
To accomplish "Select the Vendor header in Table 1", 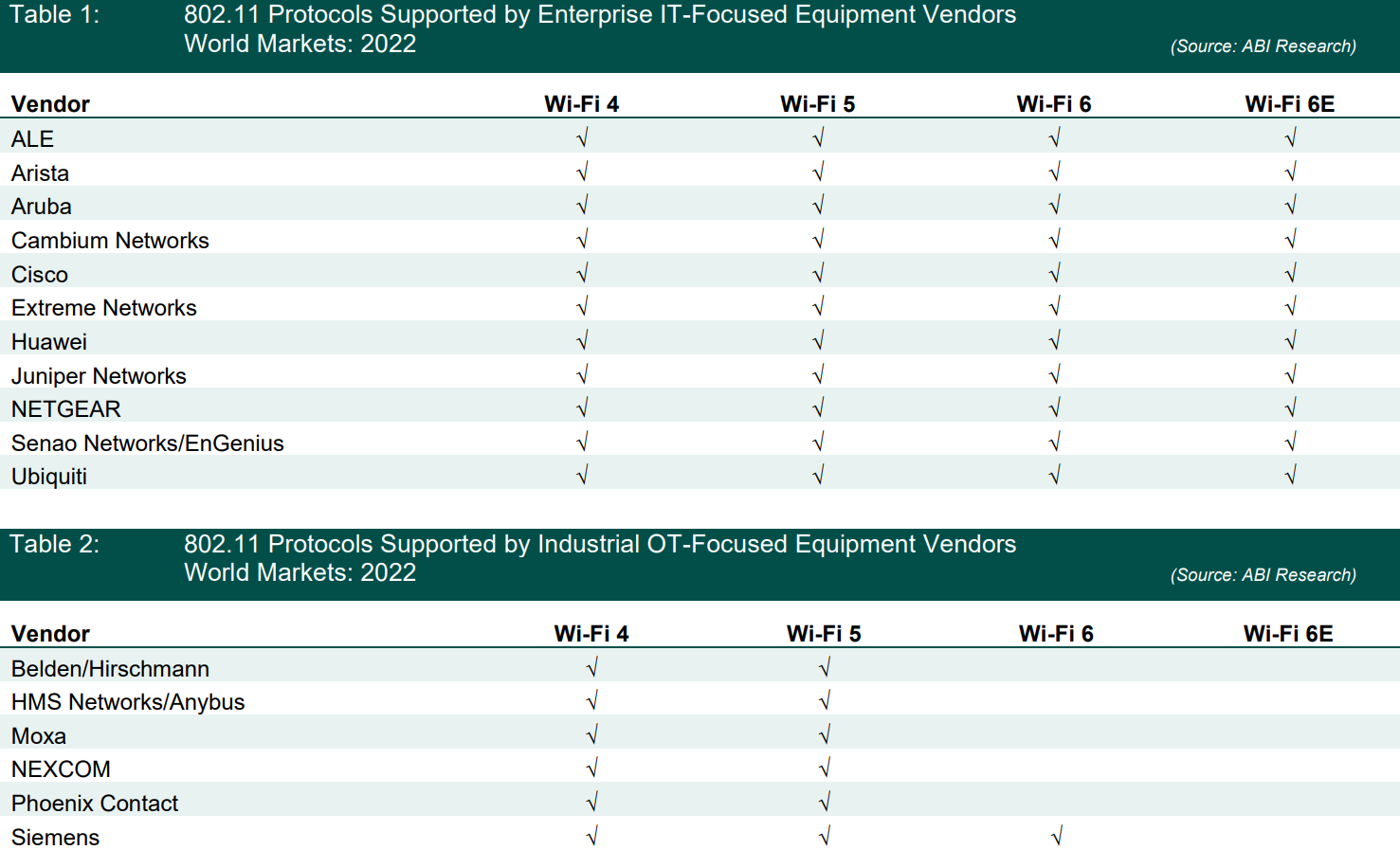I will (x=50, y=104).
